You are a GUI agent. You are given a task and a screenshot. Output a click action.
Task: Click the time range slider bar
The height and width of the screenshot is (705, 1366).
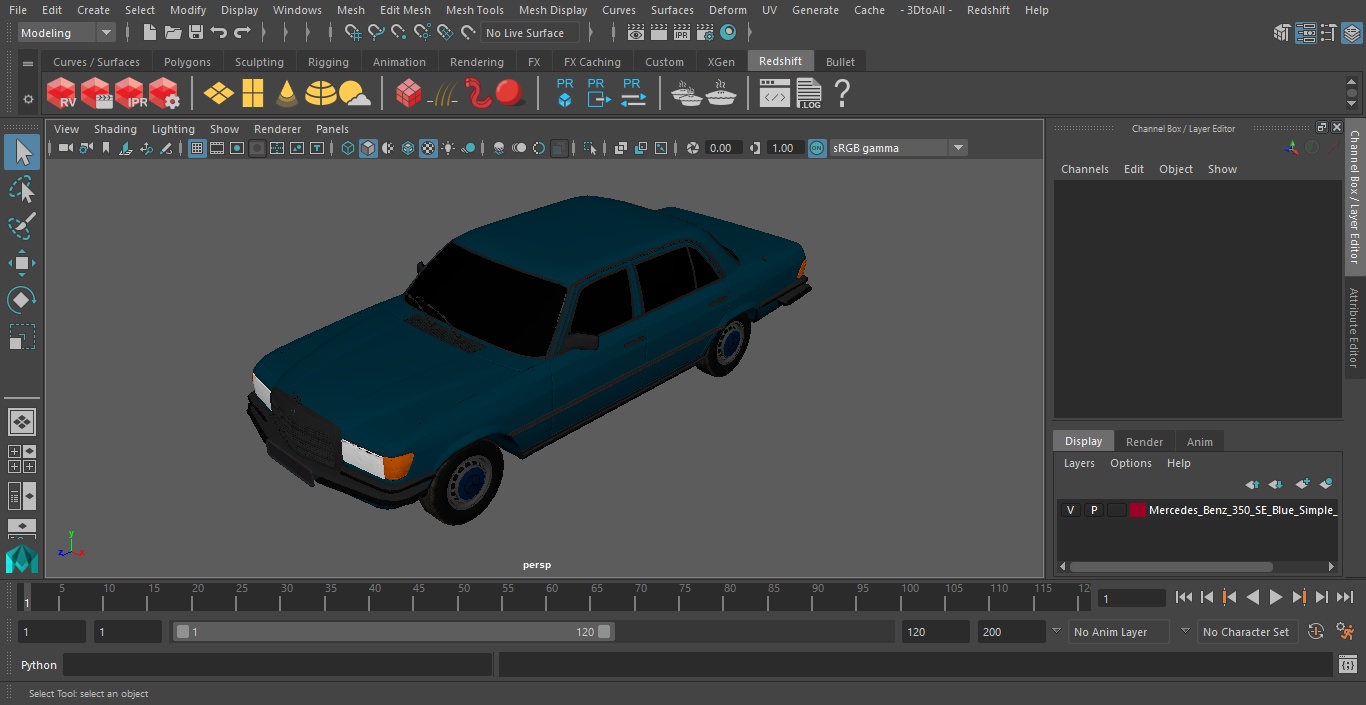(x=393, y=632)
